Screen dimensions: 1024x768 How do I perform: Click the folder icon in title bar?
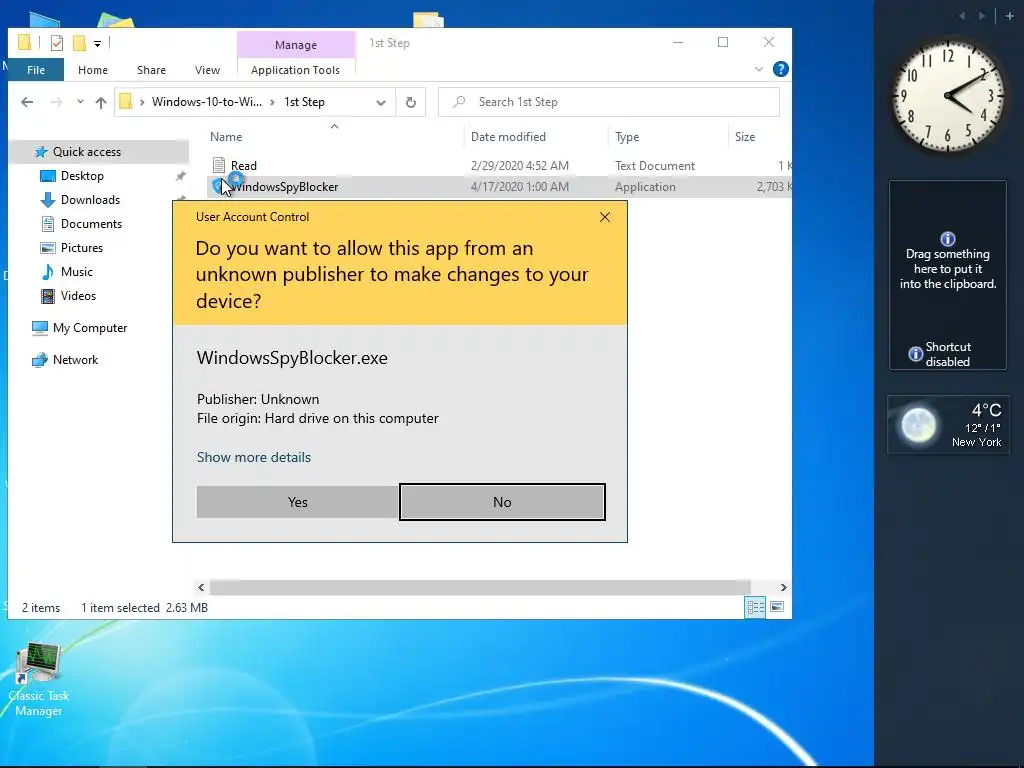click(x=24, y=43)
